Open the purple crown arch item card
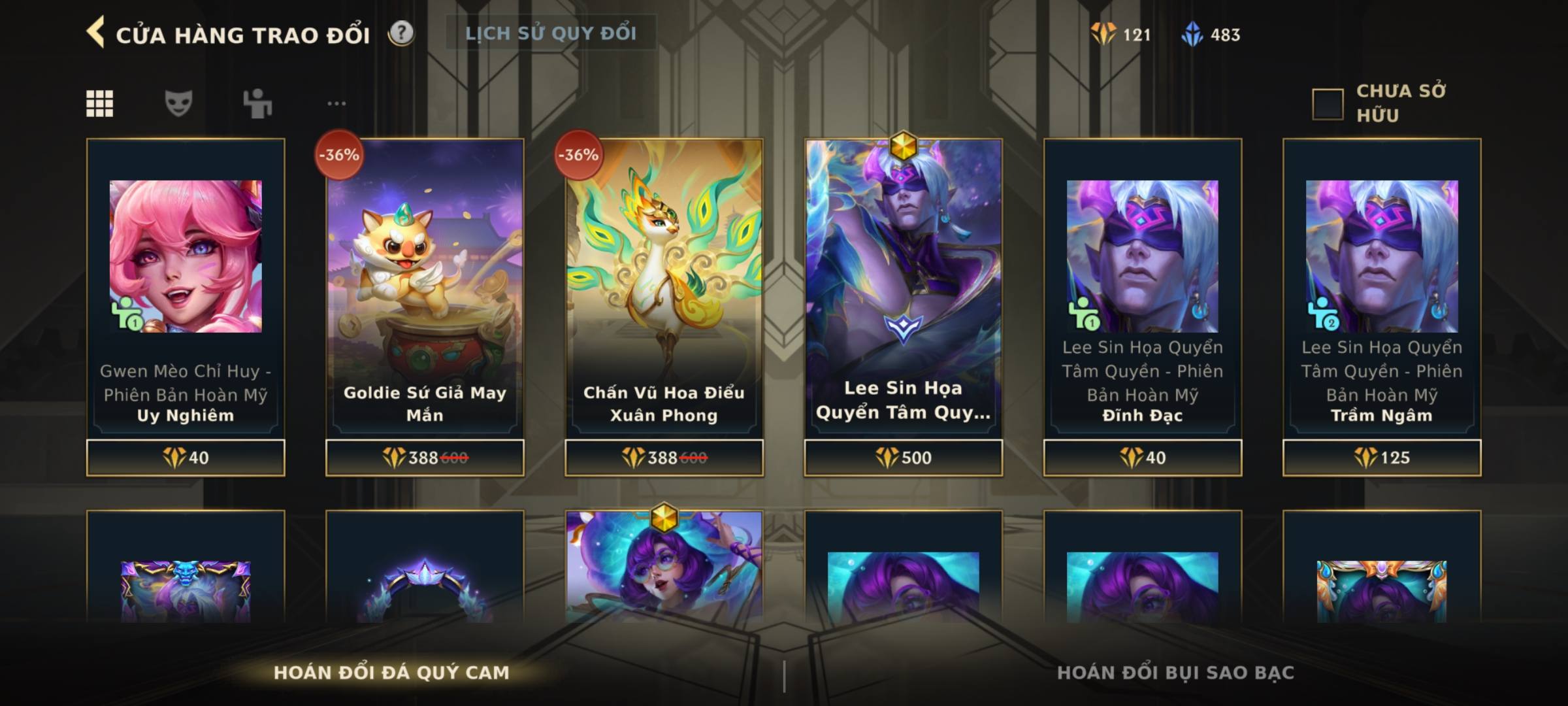This screenshot has width=1568, height=706. click(425, 566)
